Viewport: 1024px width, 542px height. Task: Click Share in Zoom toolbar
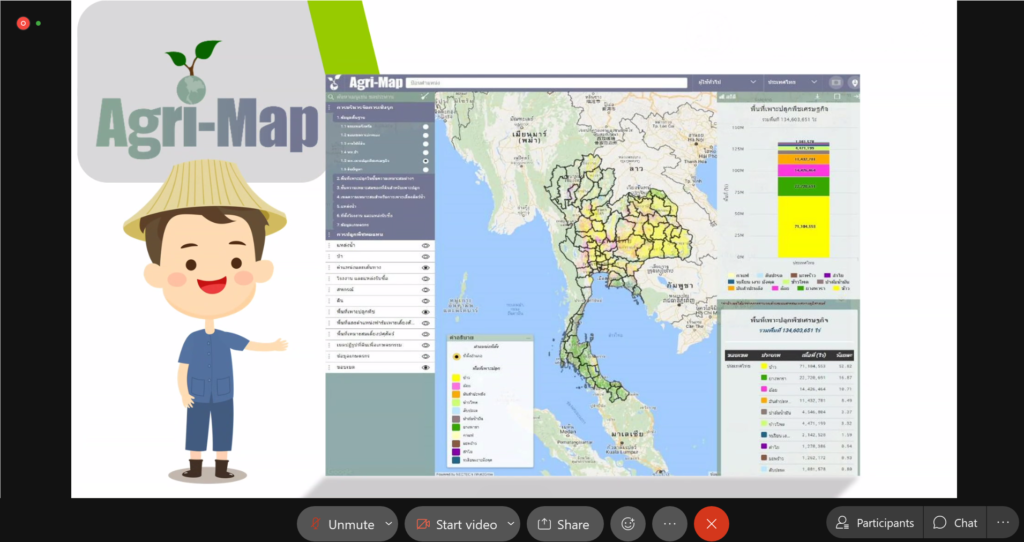564,524
